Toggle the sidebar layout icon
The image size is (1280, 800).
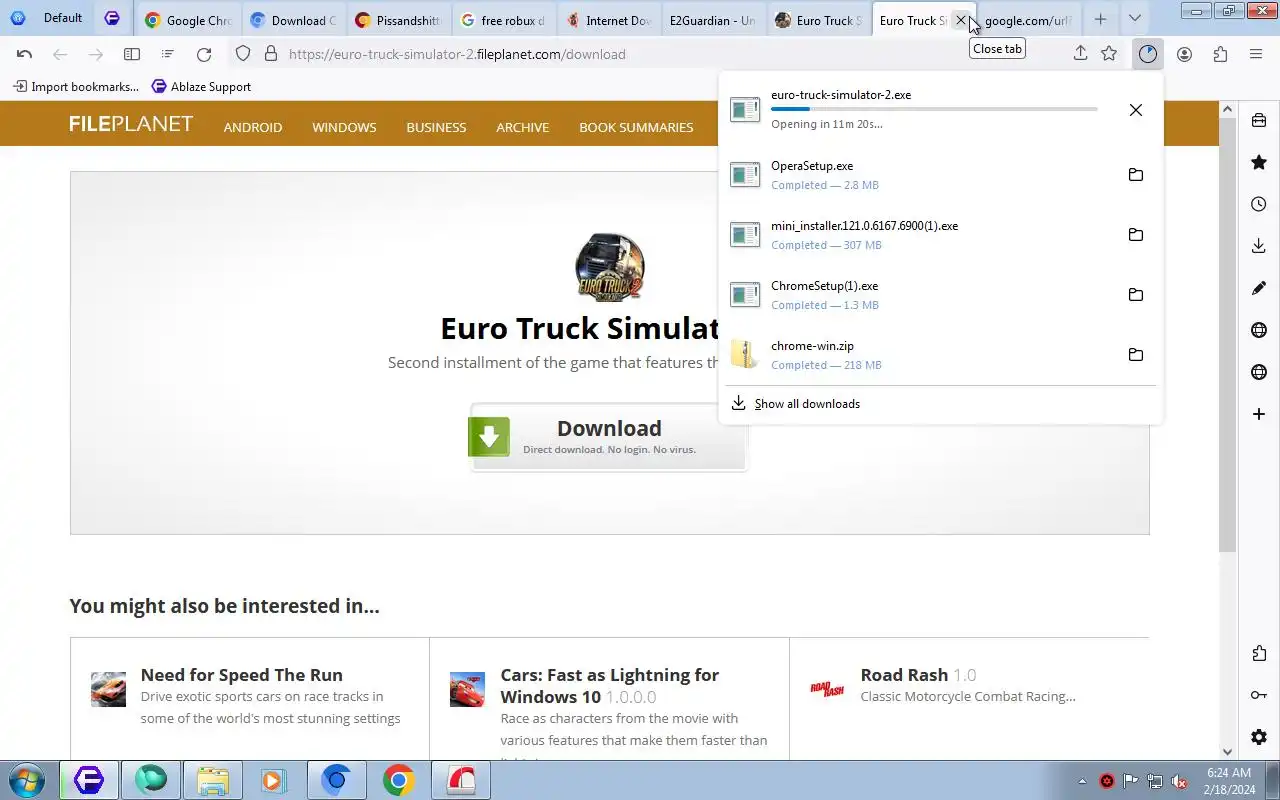click(132, 54)
